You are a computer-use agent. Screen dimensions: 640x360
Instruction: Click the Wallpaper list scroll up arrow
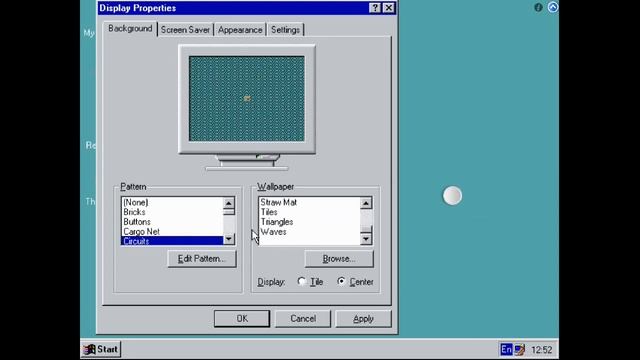366,203
